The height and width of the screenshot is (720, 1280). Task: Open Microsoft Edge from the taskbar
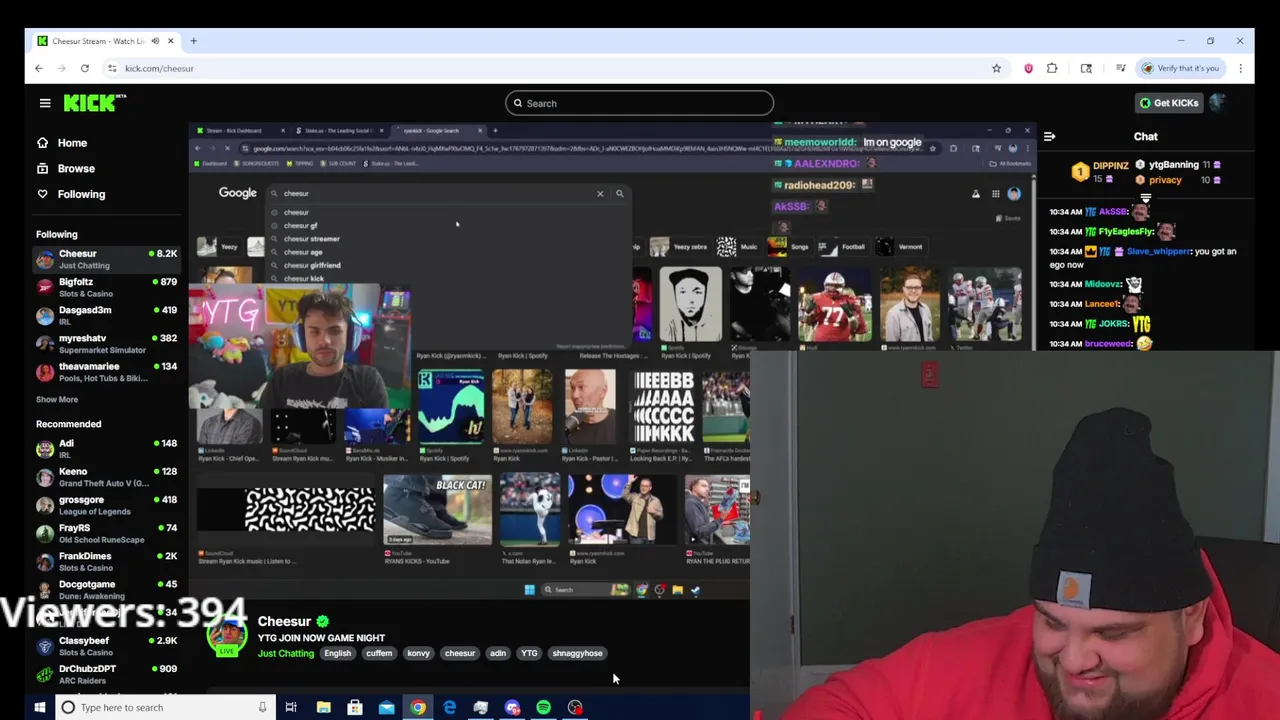tap(449, 707)
